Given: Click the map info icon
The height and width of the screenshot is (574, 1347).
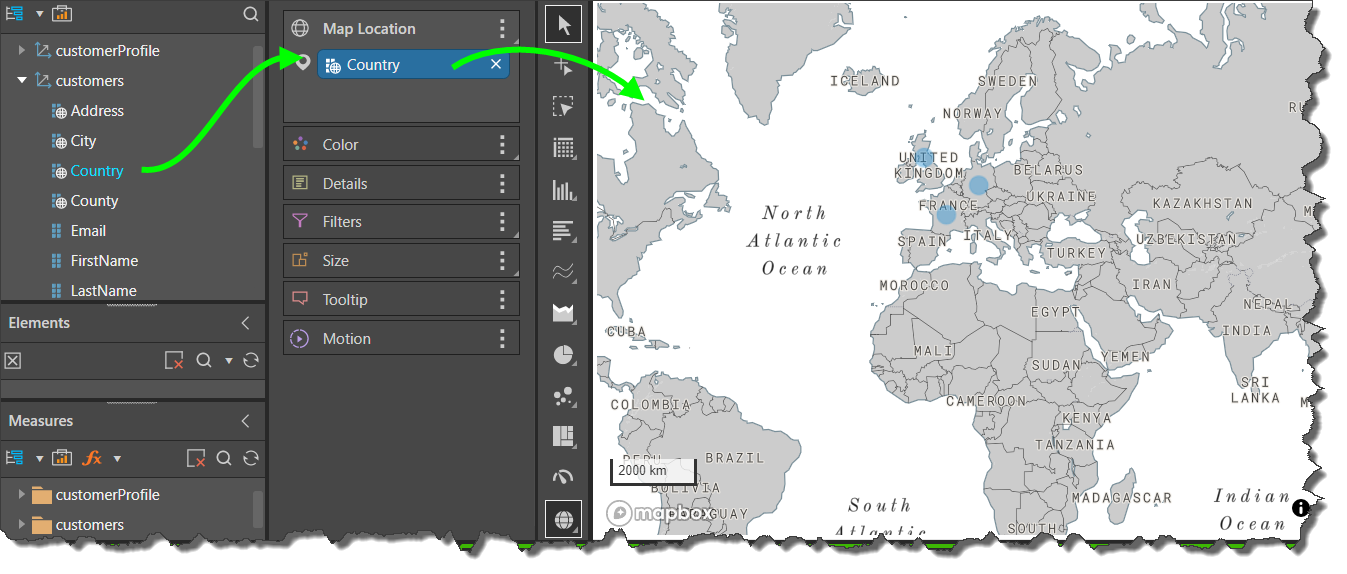Looking at the screenshot, I should pos(1301,508).
